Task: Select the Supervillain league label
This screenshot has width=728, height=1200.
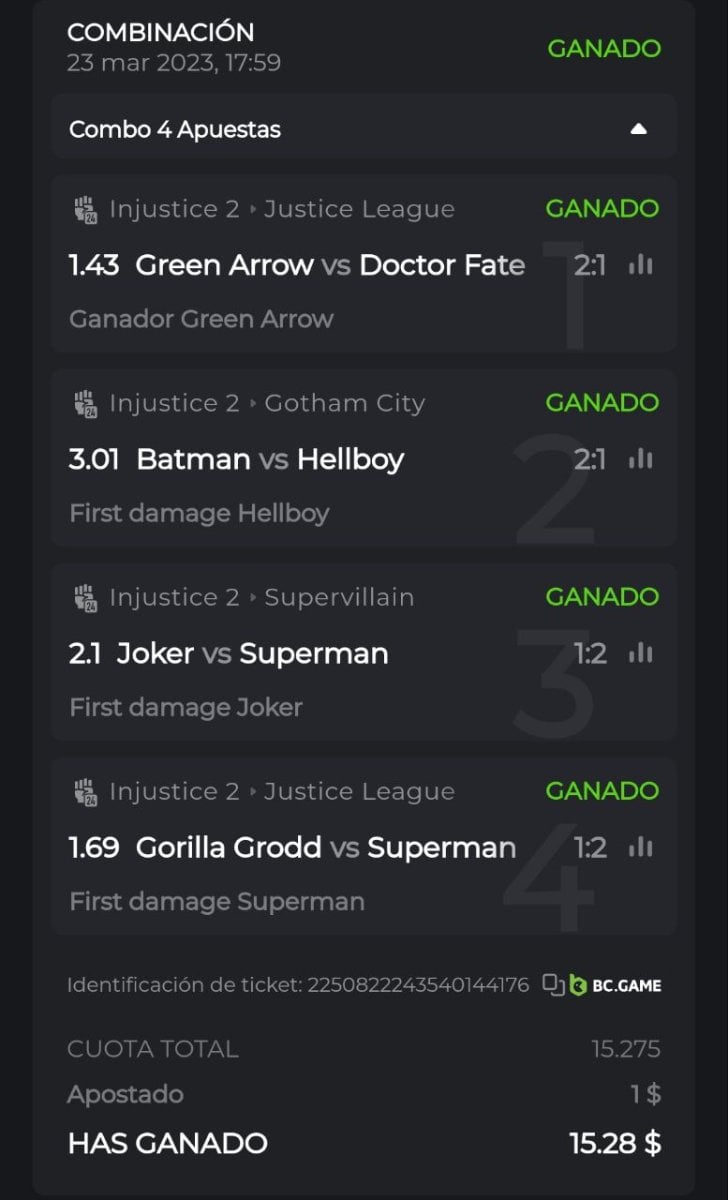Action: click(339, 597)
